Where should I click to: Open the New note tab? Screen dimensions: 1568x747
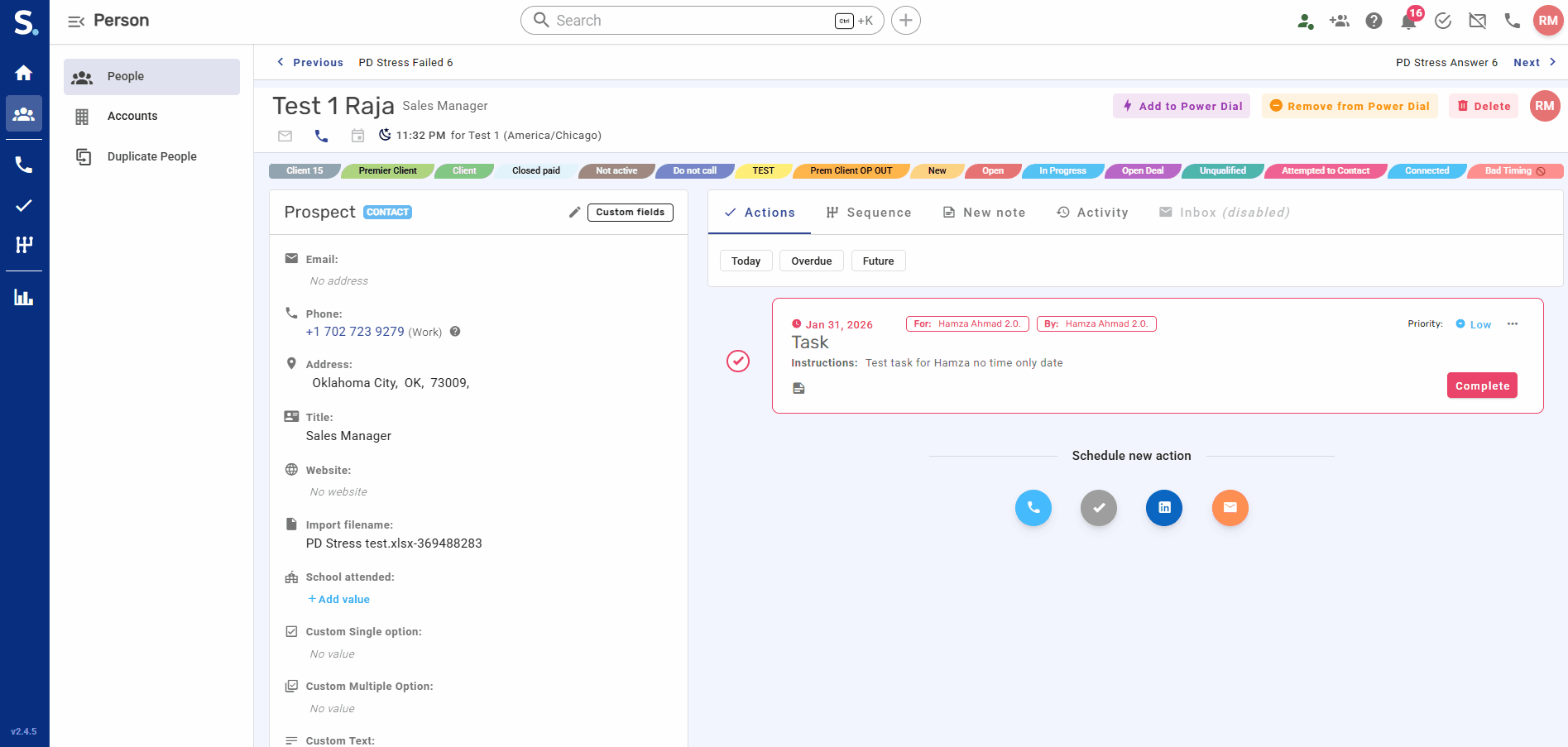[985, 213]
